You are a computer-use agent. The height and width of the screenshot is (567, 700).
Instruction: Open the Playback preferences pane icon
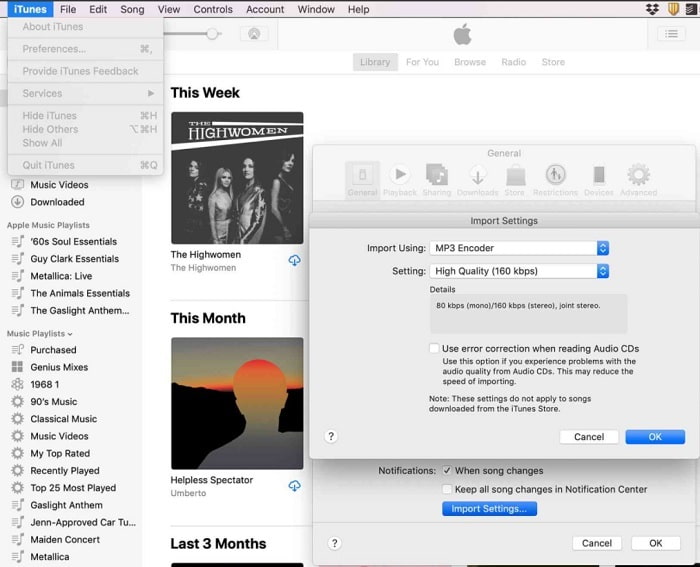399,177
